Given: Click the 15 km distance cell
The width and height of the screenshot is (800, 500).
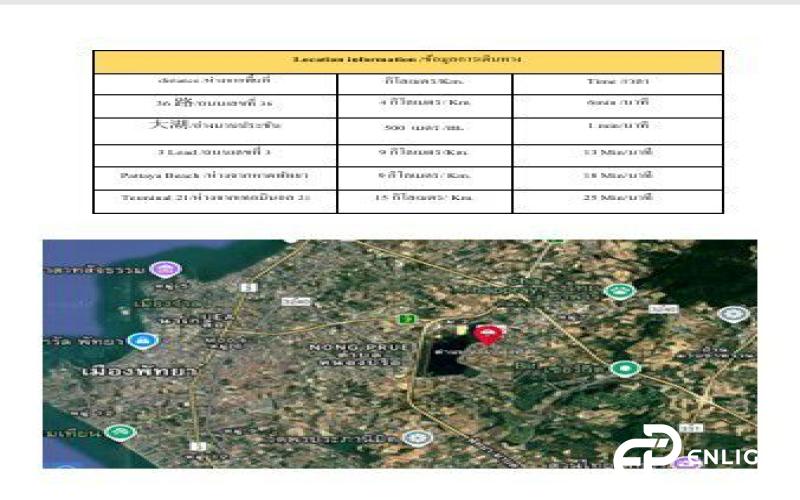Looking at the screenshot, I should (x=424, y=198).
